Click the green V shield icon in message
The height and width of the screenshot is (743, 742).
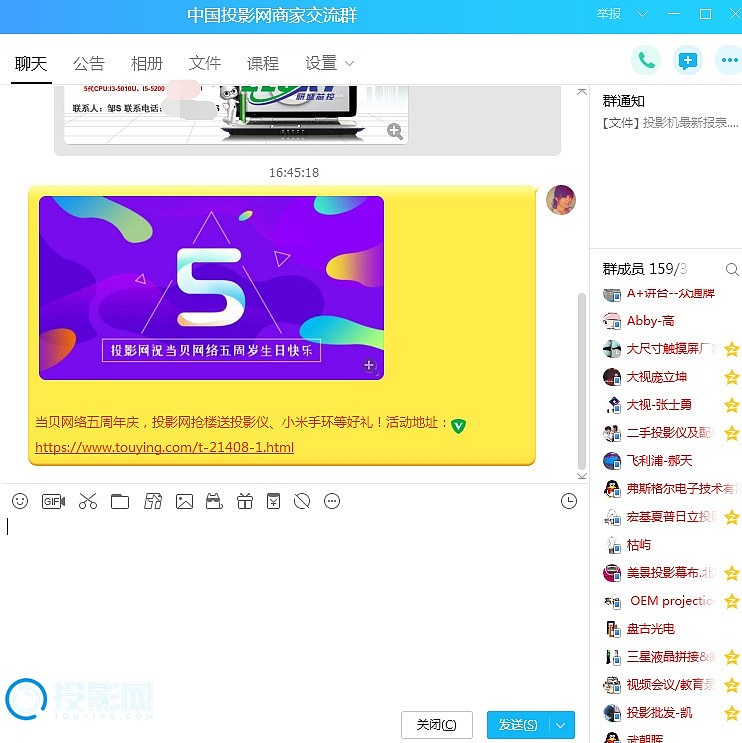(x=458, y=426)
